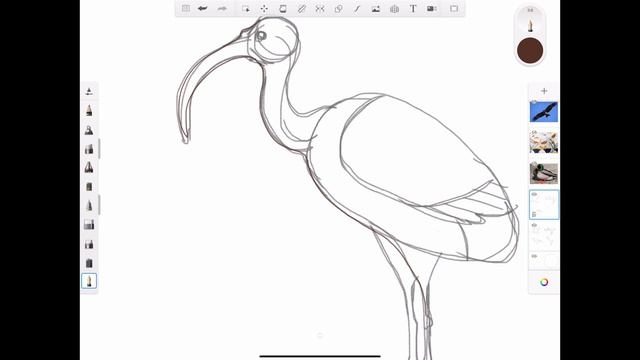
Task: Open the time-lapse record tool
Action: point(432,8)
